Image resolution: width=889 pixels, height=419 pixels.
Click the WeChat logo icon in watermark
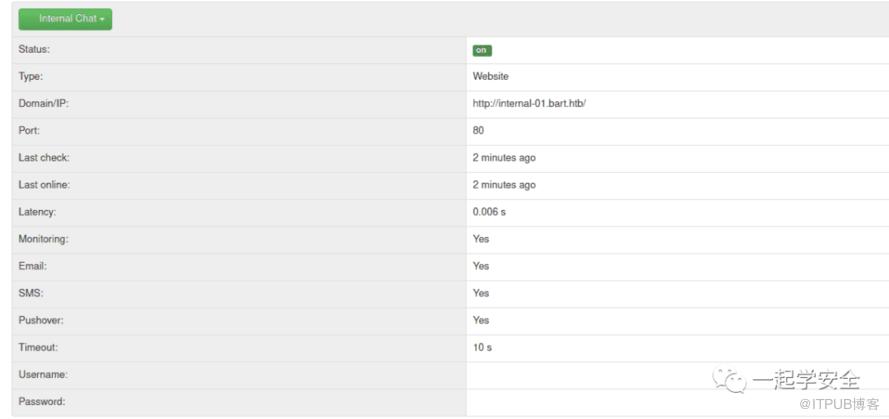pos(729,380)
